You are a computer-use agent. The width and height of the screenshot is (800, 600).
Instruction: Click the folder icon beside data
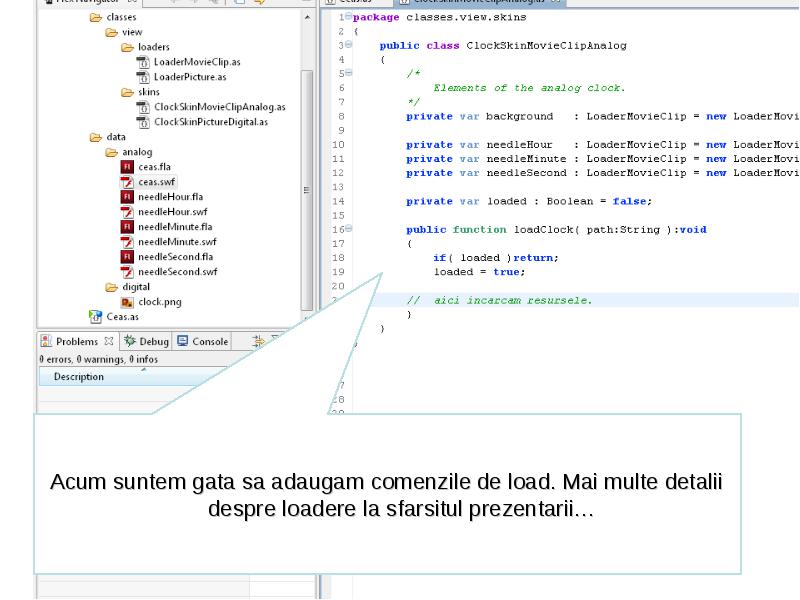(95, 137)
